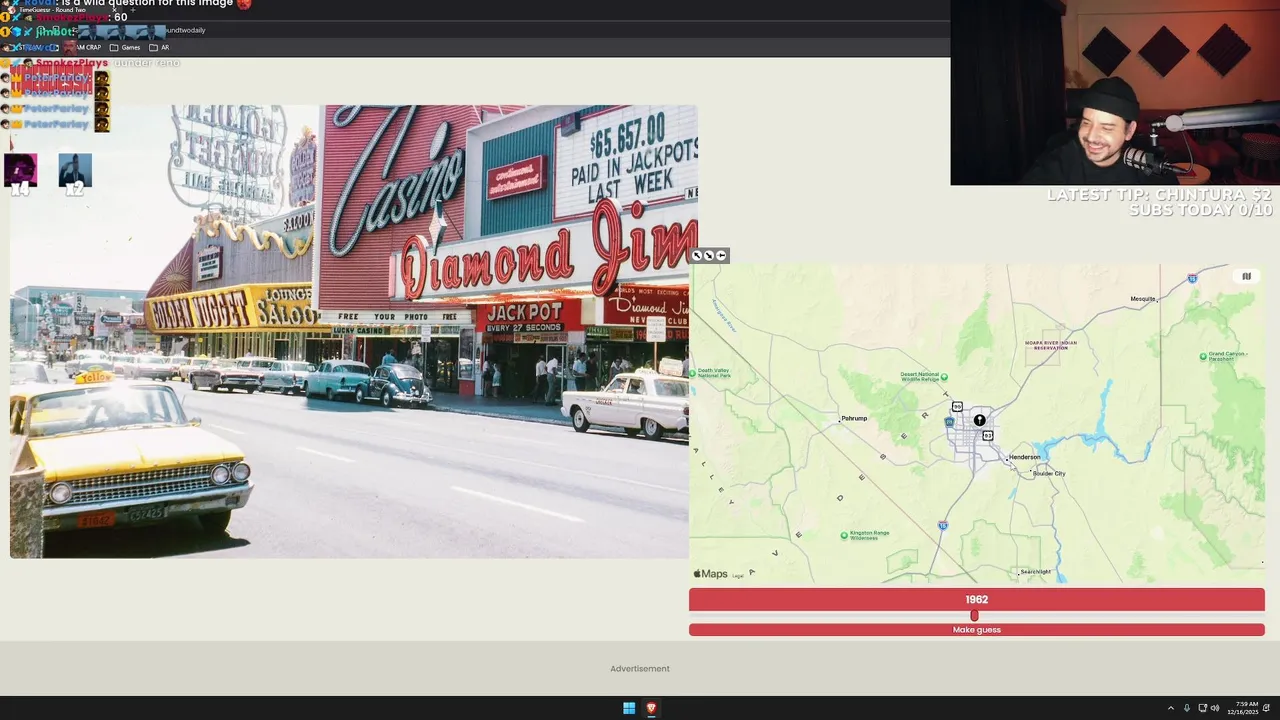Open the Legal link on map
The width and height of the screenshot is (1280, 720).
738,576
